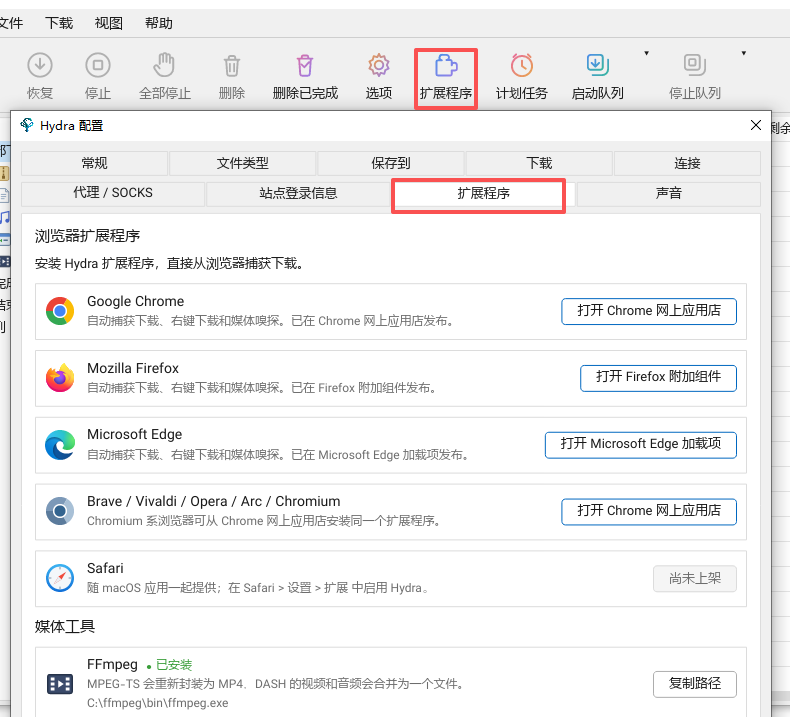Open 选项 gear icon in toolbar
790x717 pixels.
[379, 65]
